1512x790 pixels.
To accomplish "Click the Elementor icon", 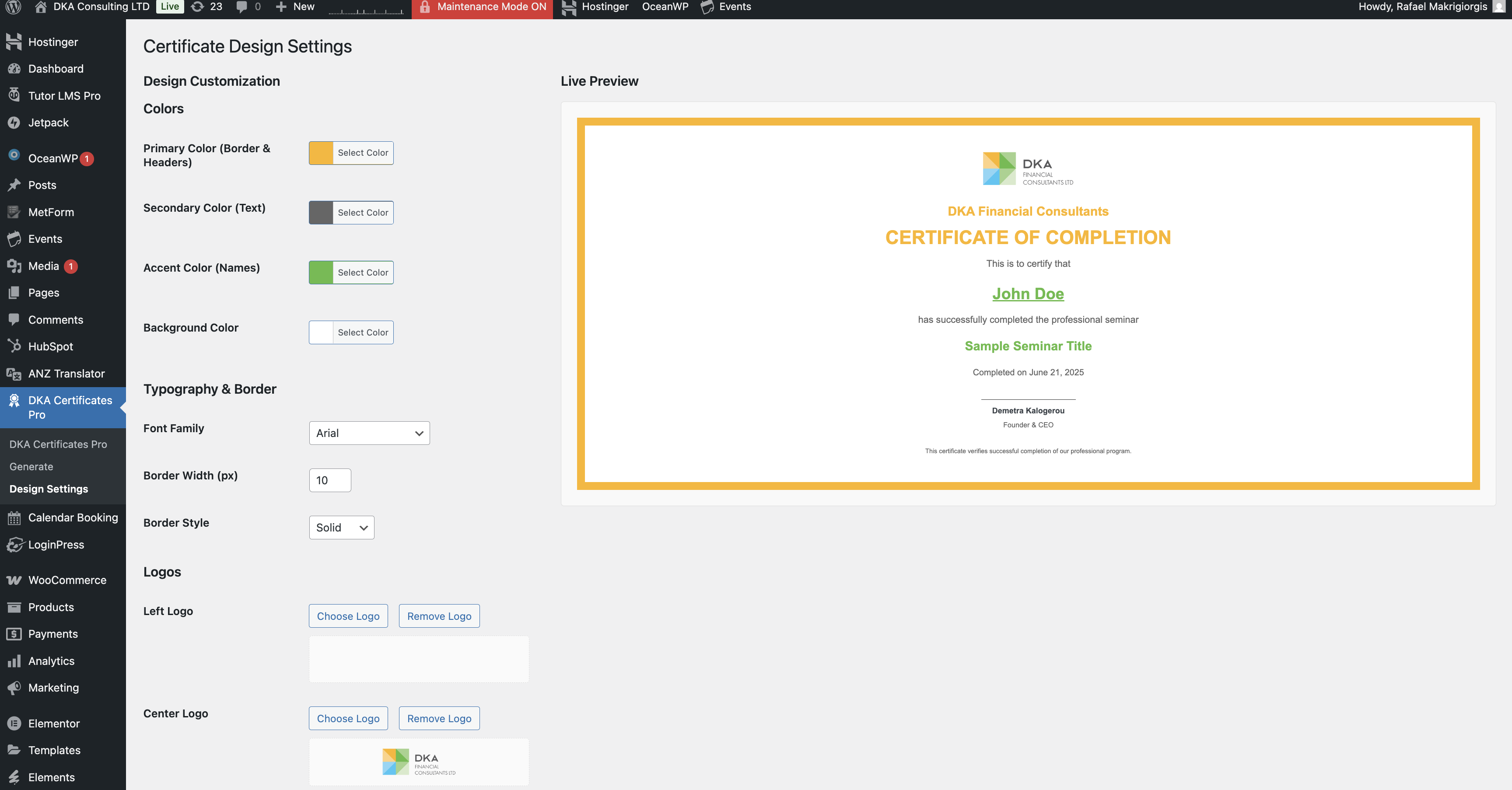I will (14, 723).
